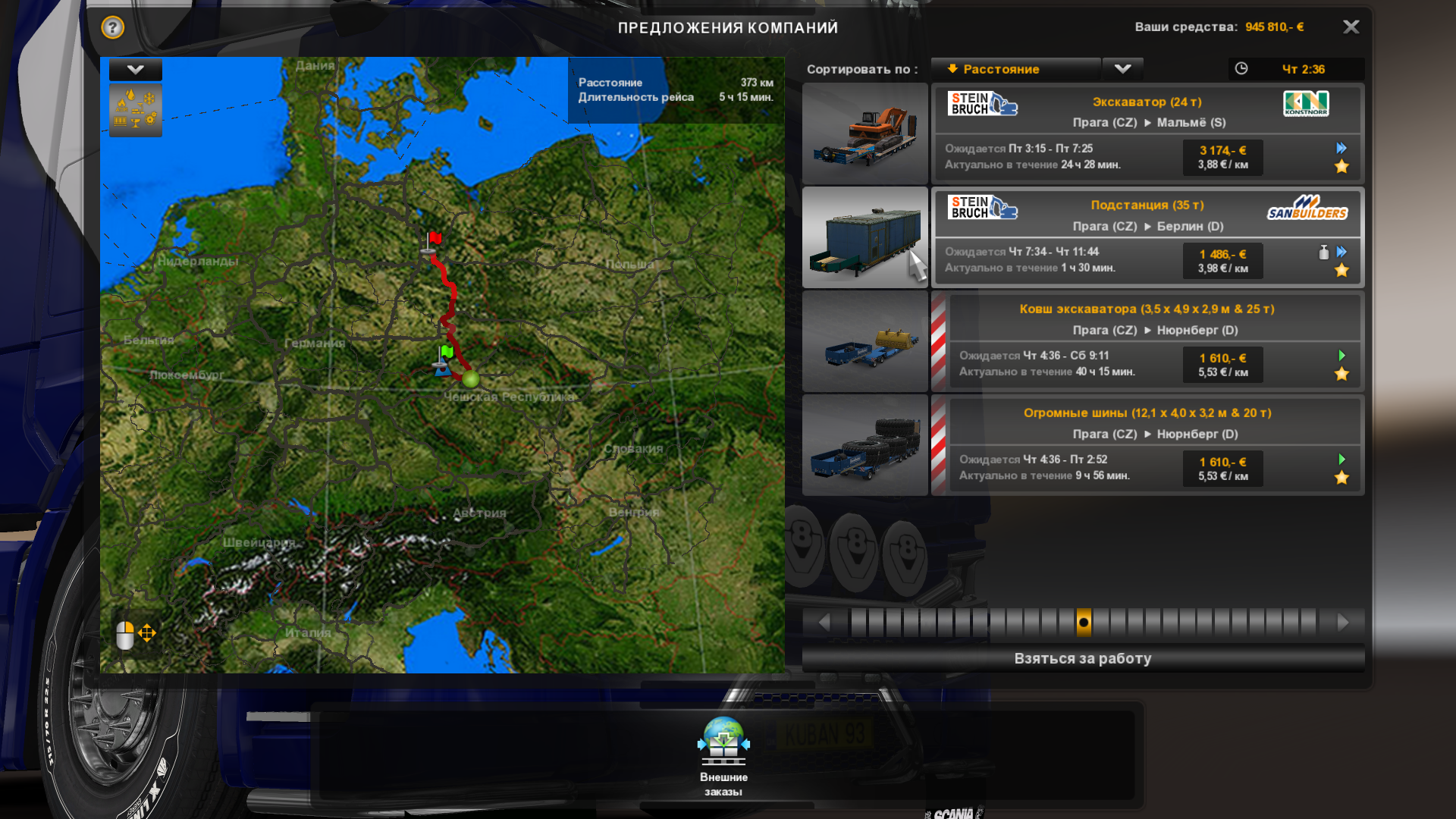Toggle favorite star on Огромные шины job

point(1341,478)
